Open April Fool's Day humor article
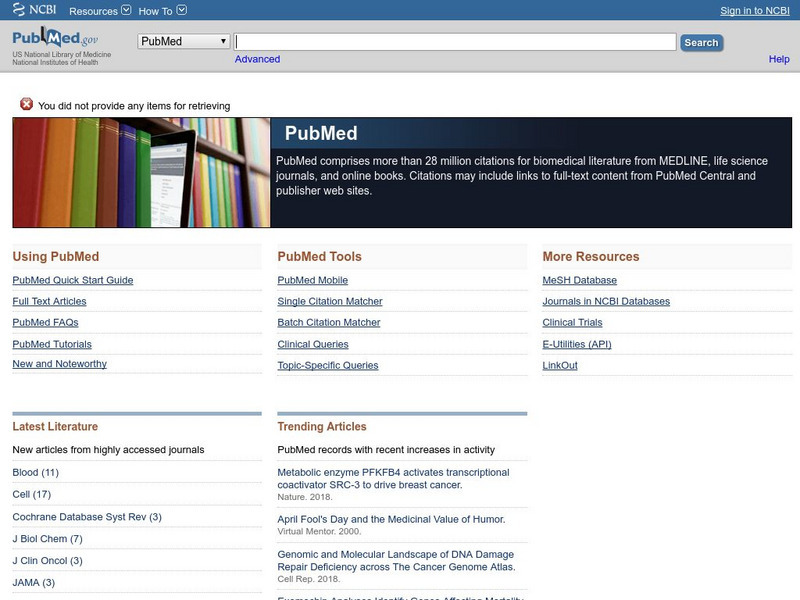The image size is (800, 600). 391,519
